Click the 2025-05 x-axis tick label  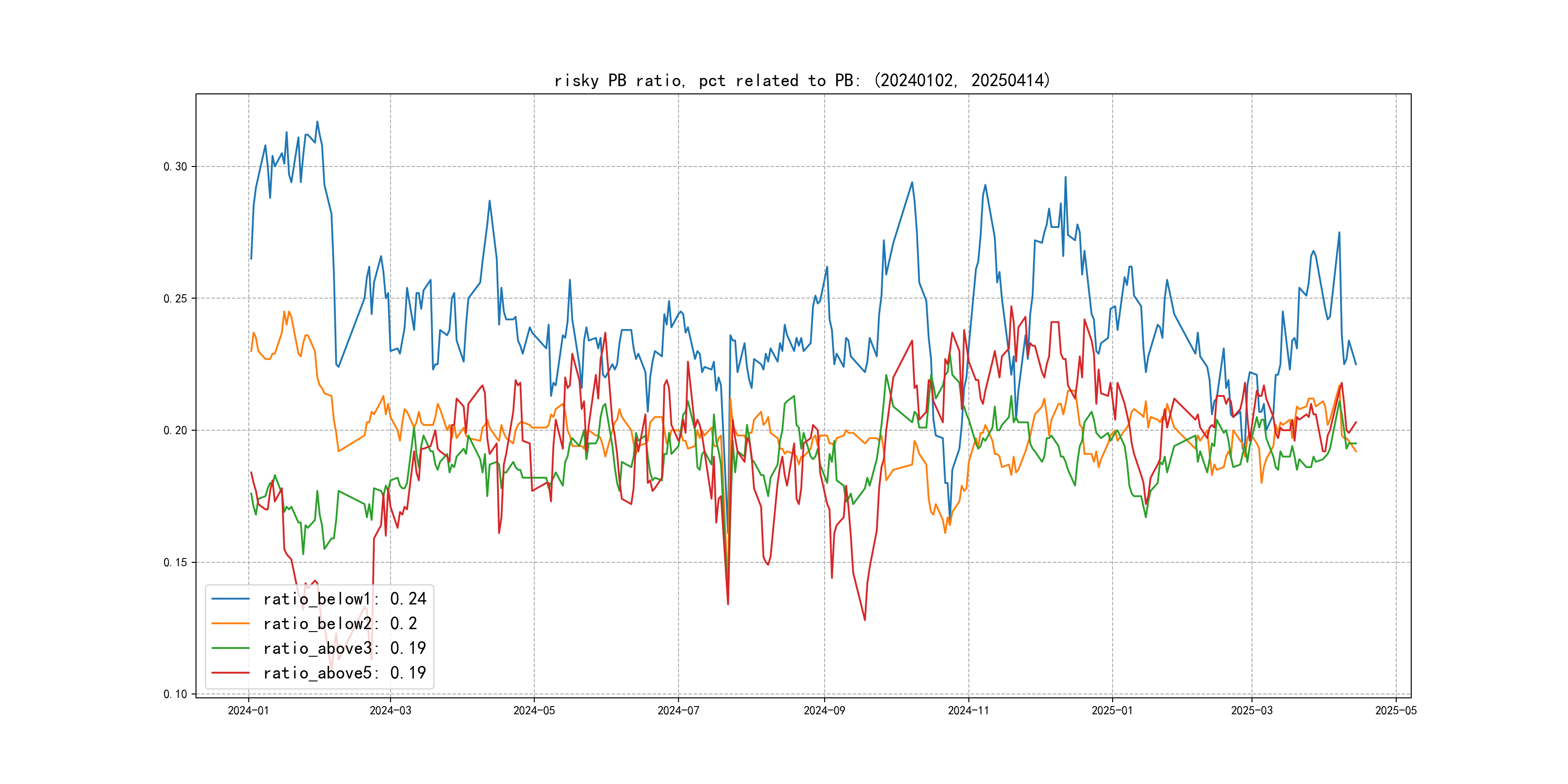pos(1396,710)
